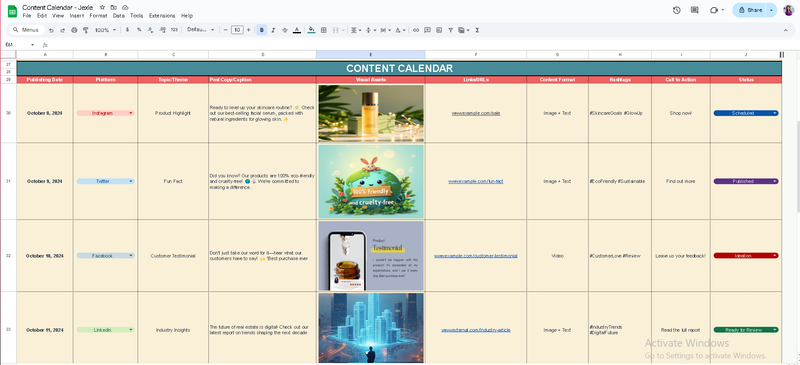
Task: Select the paint format tool
Action: pyautogui.click(x=86, y=30)
